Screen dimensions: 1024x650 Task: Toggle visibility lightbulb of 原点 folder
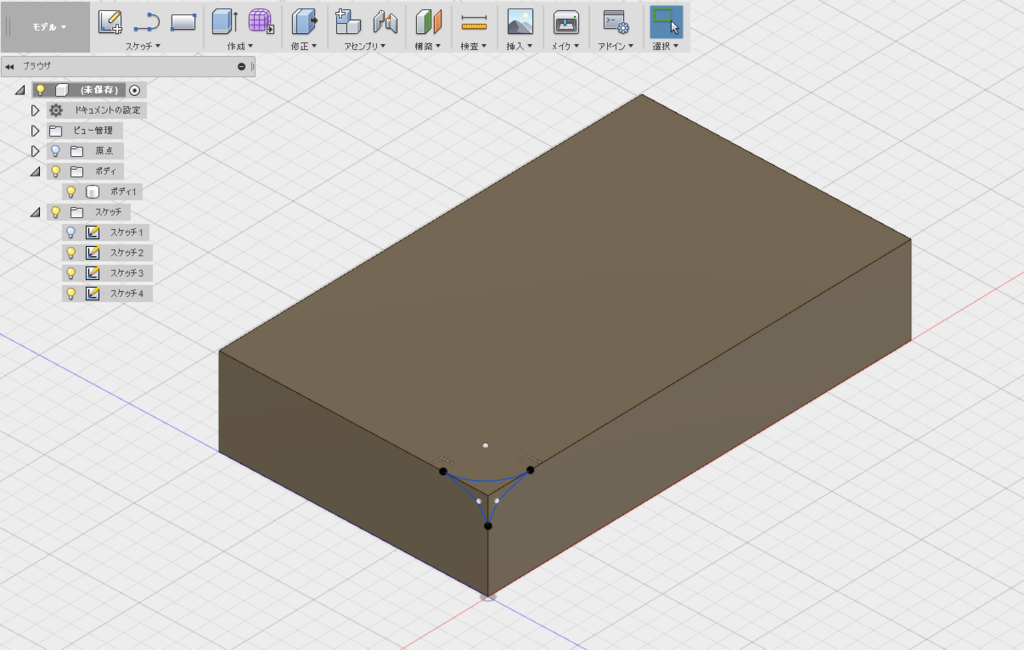[56, 151]
